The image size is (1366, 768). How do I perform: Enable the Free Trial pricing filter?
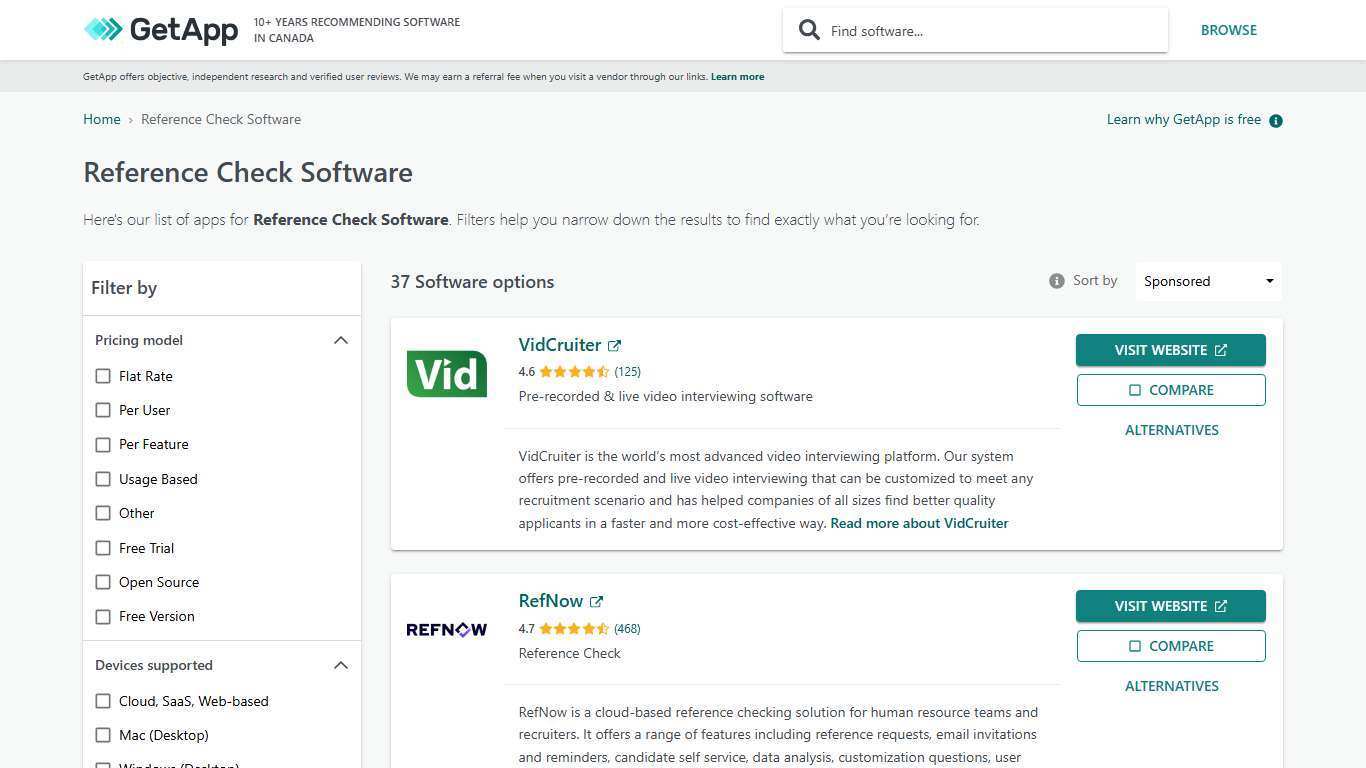coord(103,548)
